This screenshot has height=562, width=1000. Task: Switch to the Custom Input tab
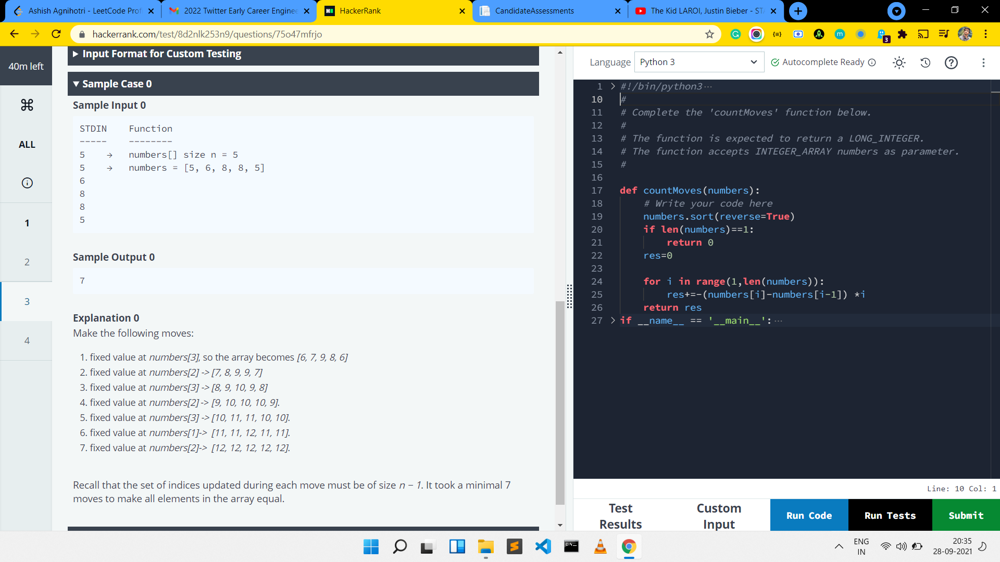click(718, 516)
